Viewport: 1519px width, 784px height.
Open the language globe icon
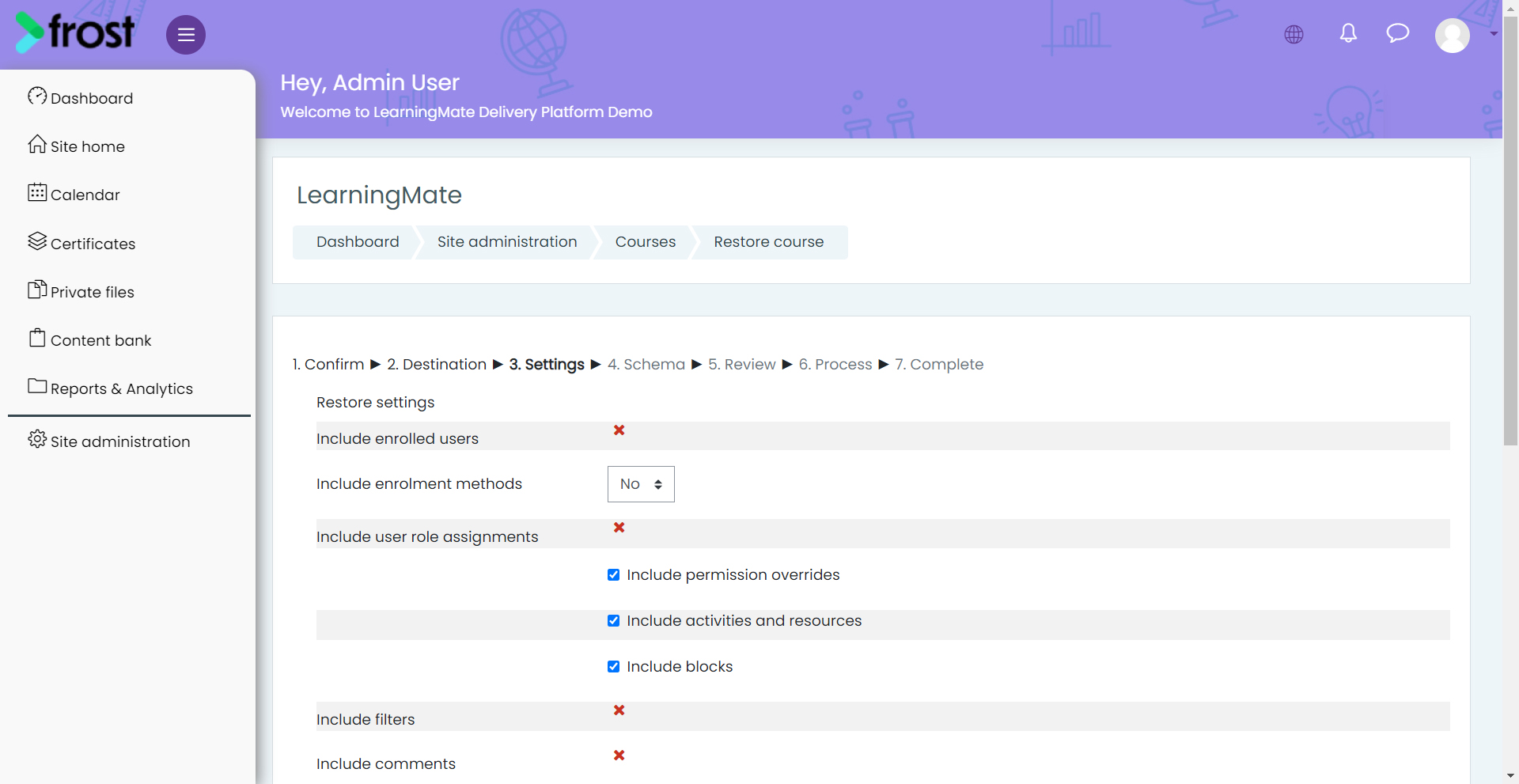(x=1294, y=34)
